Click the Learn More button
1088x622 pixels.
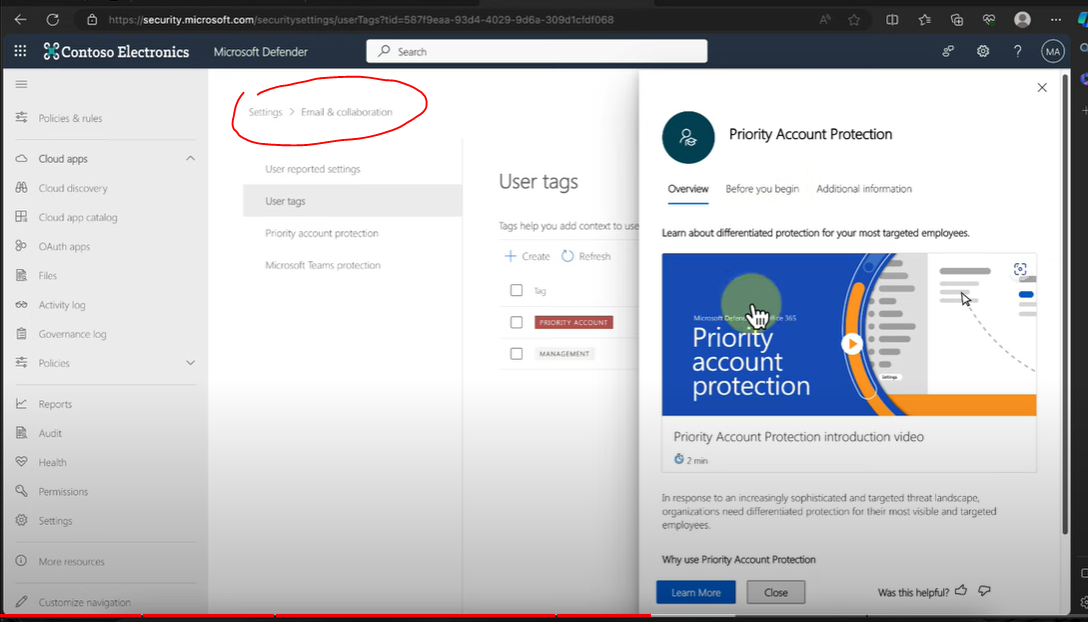[695, 592]
